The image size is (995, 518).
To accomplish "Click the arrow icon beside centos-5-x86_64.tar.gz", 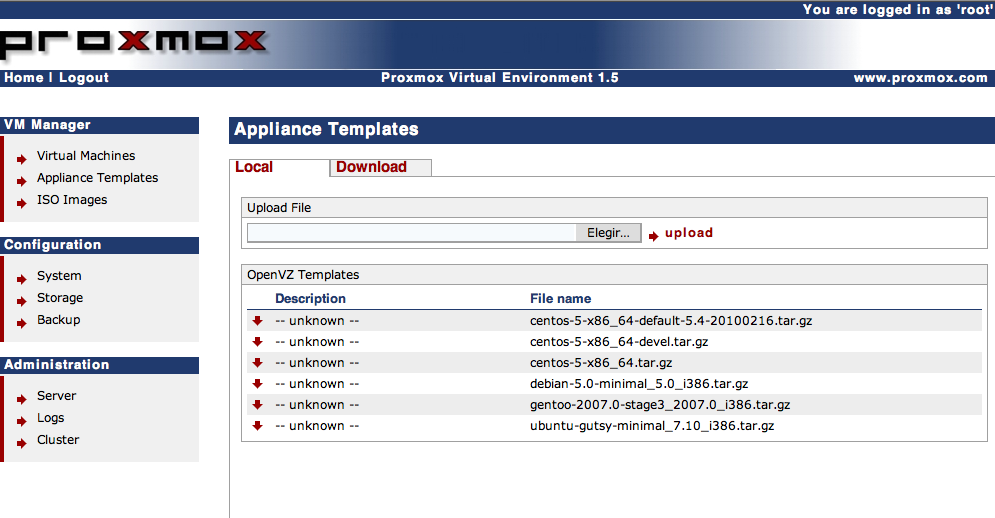I will click(257, 363).
